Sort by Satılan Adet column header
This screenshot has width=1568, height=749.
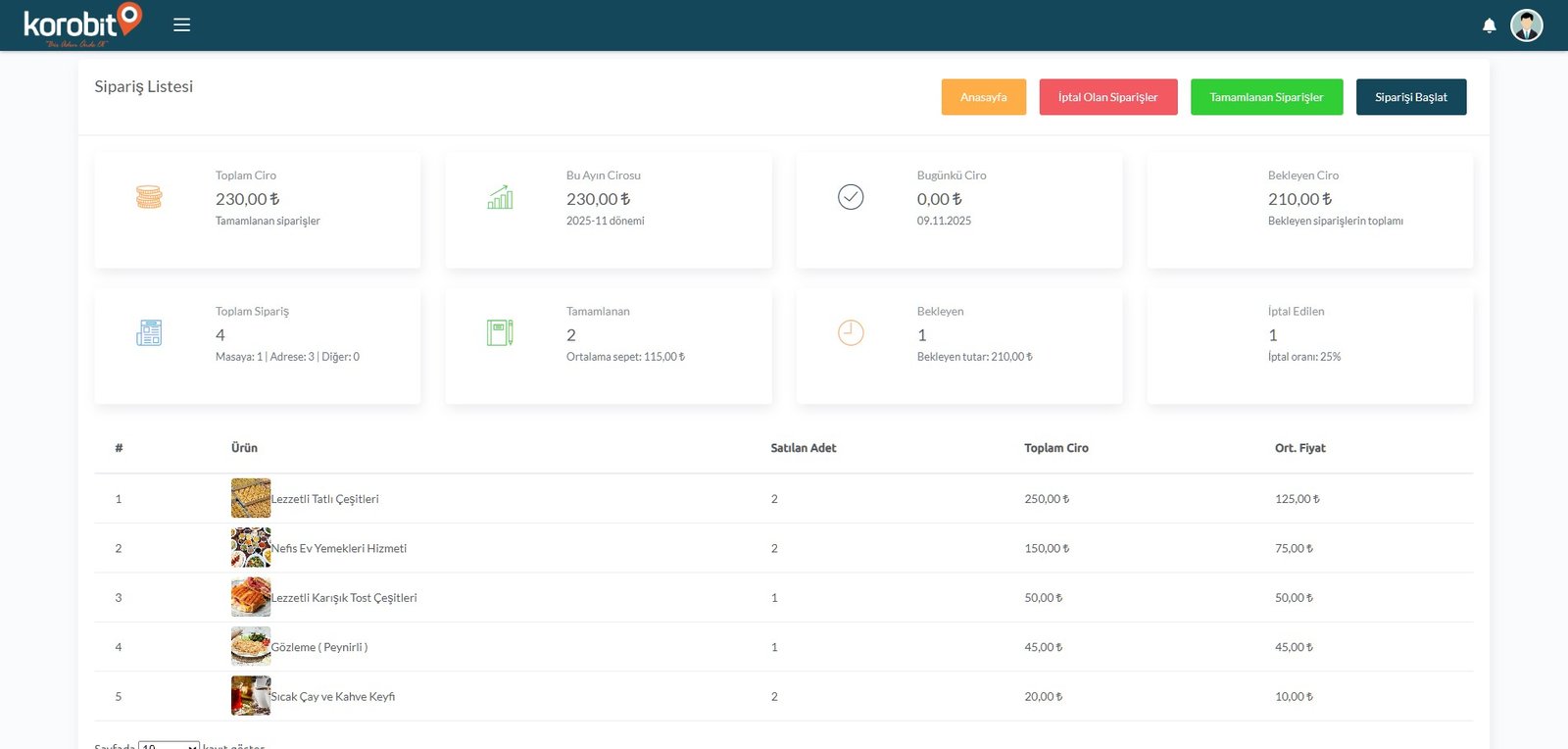803,448
